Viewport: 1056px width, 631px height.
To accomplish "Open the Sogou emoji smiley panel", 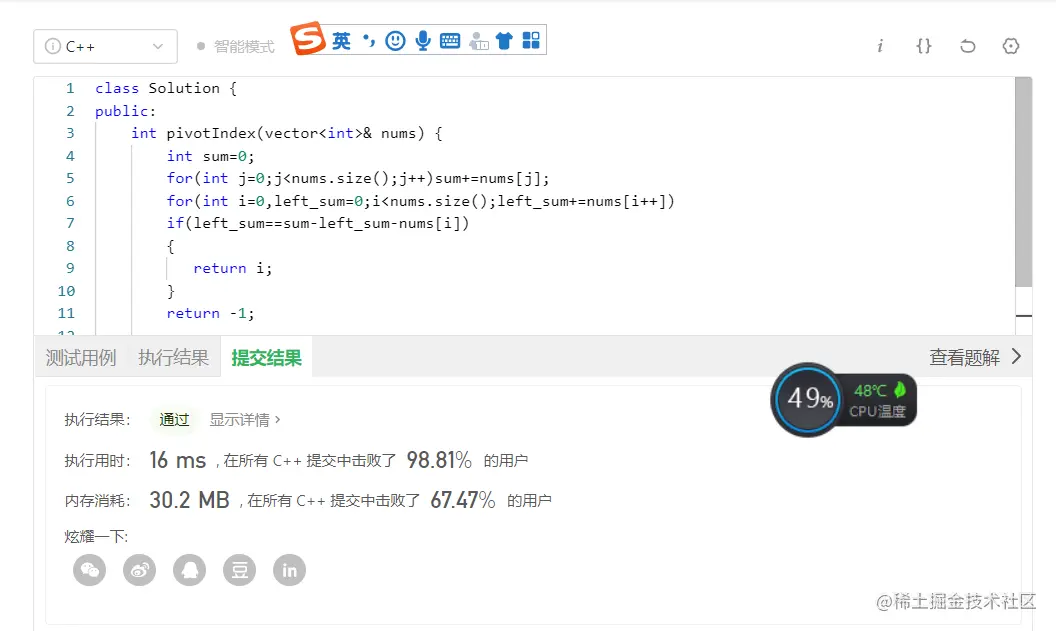I will point(395,41).
